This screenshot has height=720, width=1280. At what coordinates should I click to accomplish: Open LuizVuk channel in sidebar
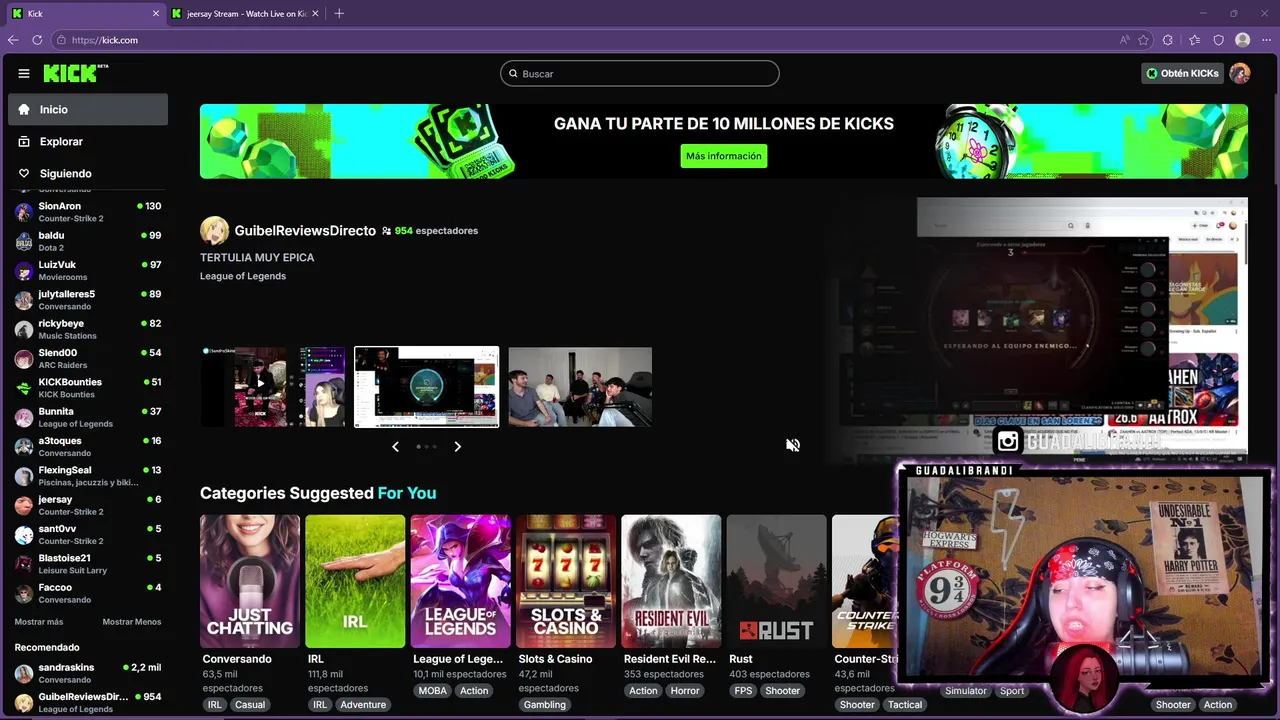88,270
